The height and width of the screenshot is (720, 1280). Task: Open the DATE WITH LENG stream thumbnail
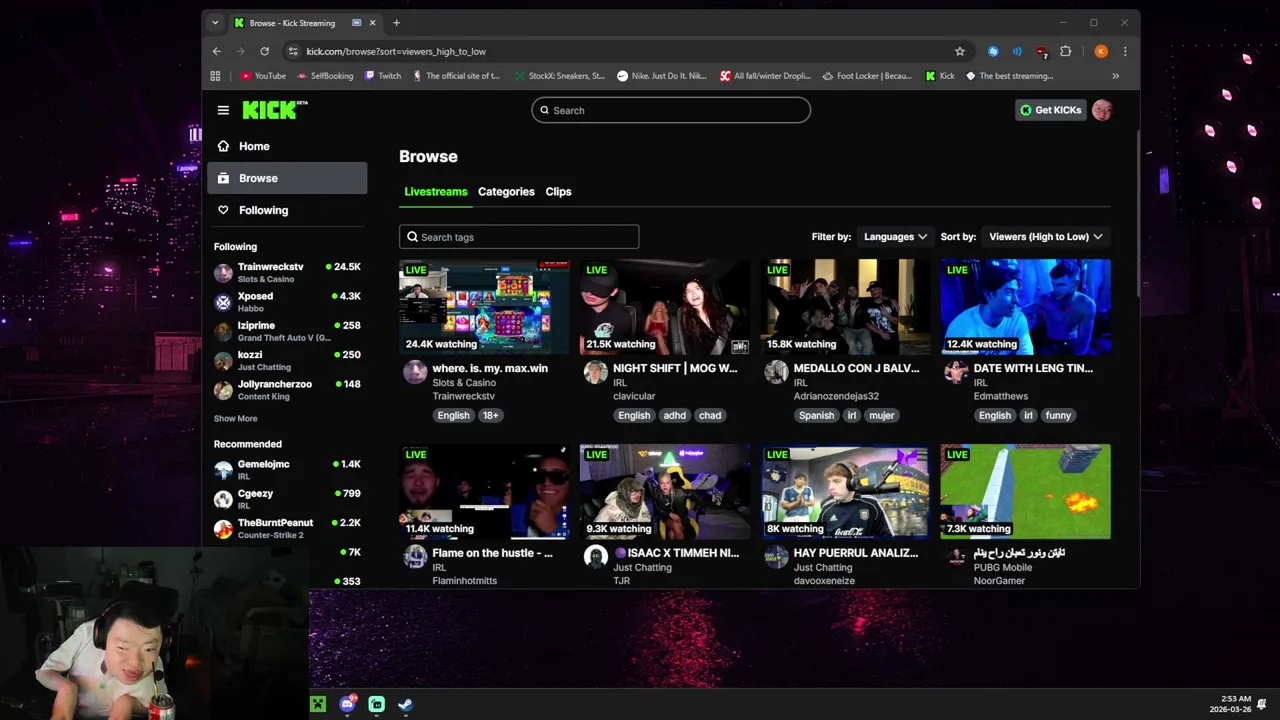[x=1025, y=307]
